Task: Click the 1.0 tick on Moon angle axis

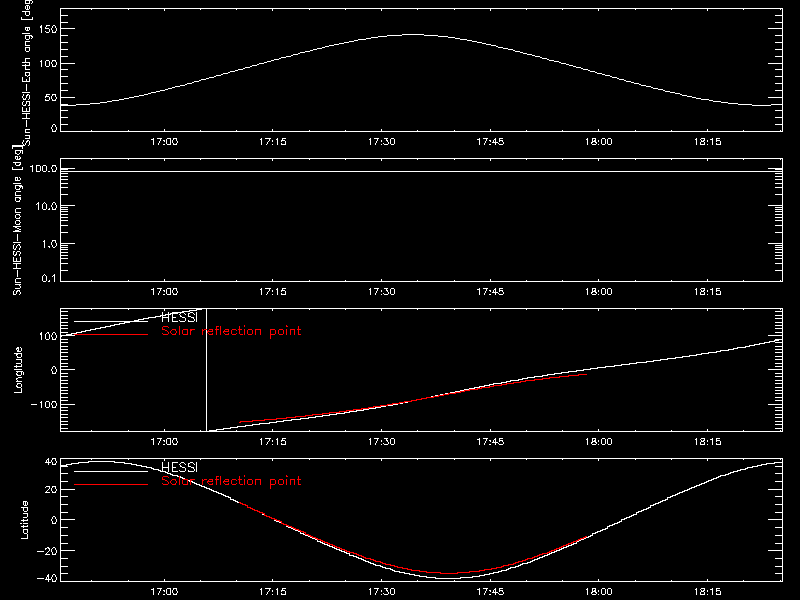Action: [x=49, y=244]
